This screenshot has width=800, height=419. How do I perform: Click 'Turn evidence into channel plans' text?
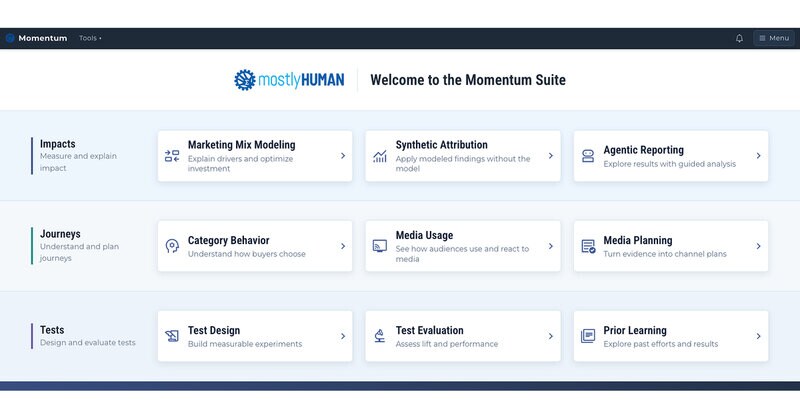click(x=665, y=254)
